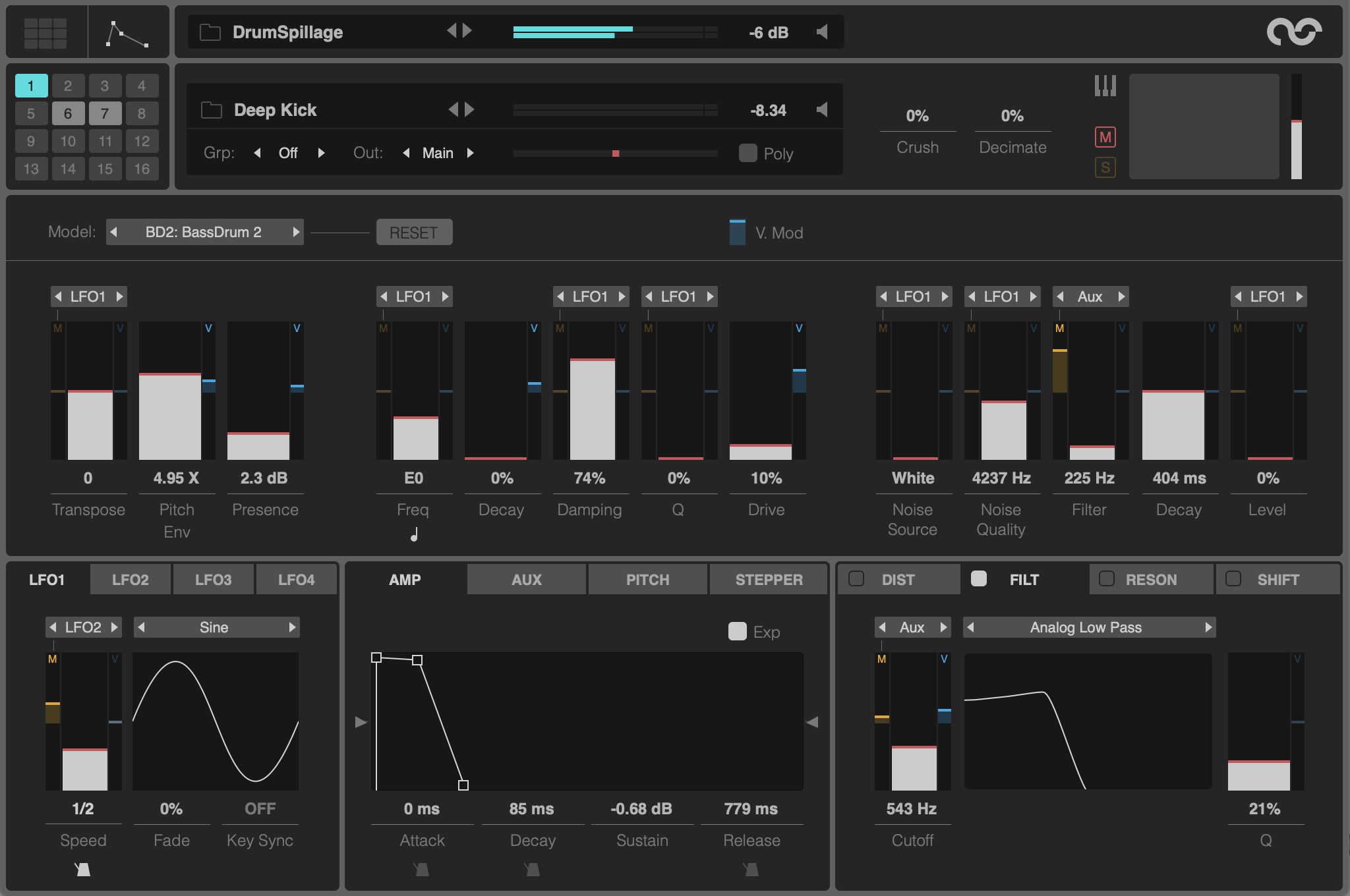Switch to the STEPPER tab

[769, 580]
